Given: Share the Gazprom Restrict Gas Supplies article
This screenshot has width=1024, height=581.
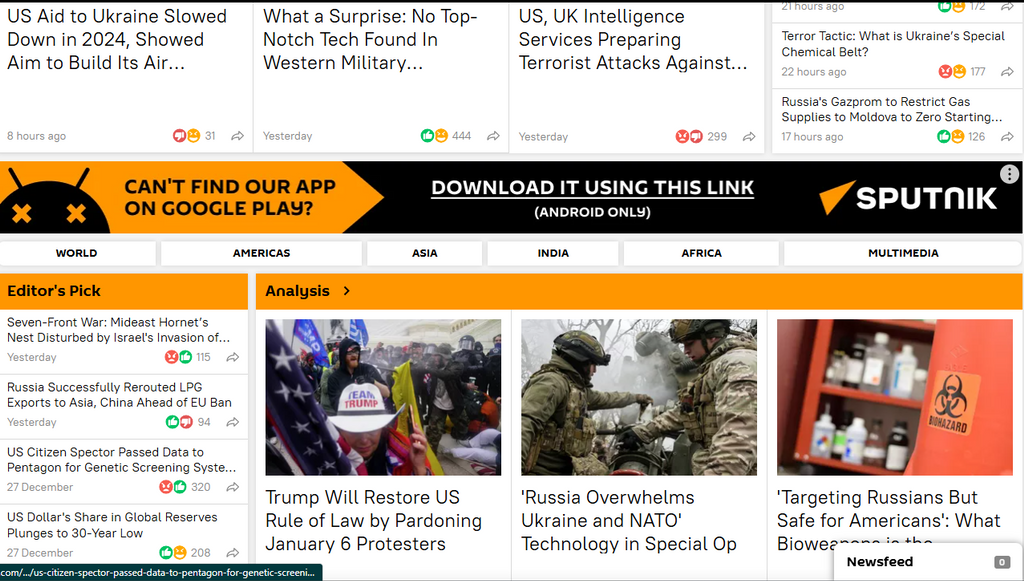Looking at the screenshot, I should [1008, 136].
